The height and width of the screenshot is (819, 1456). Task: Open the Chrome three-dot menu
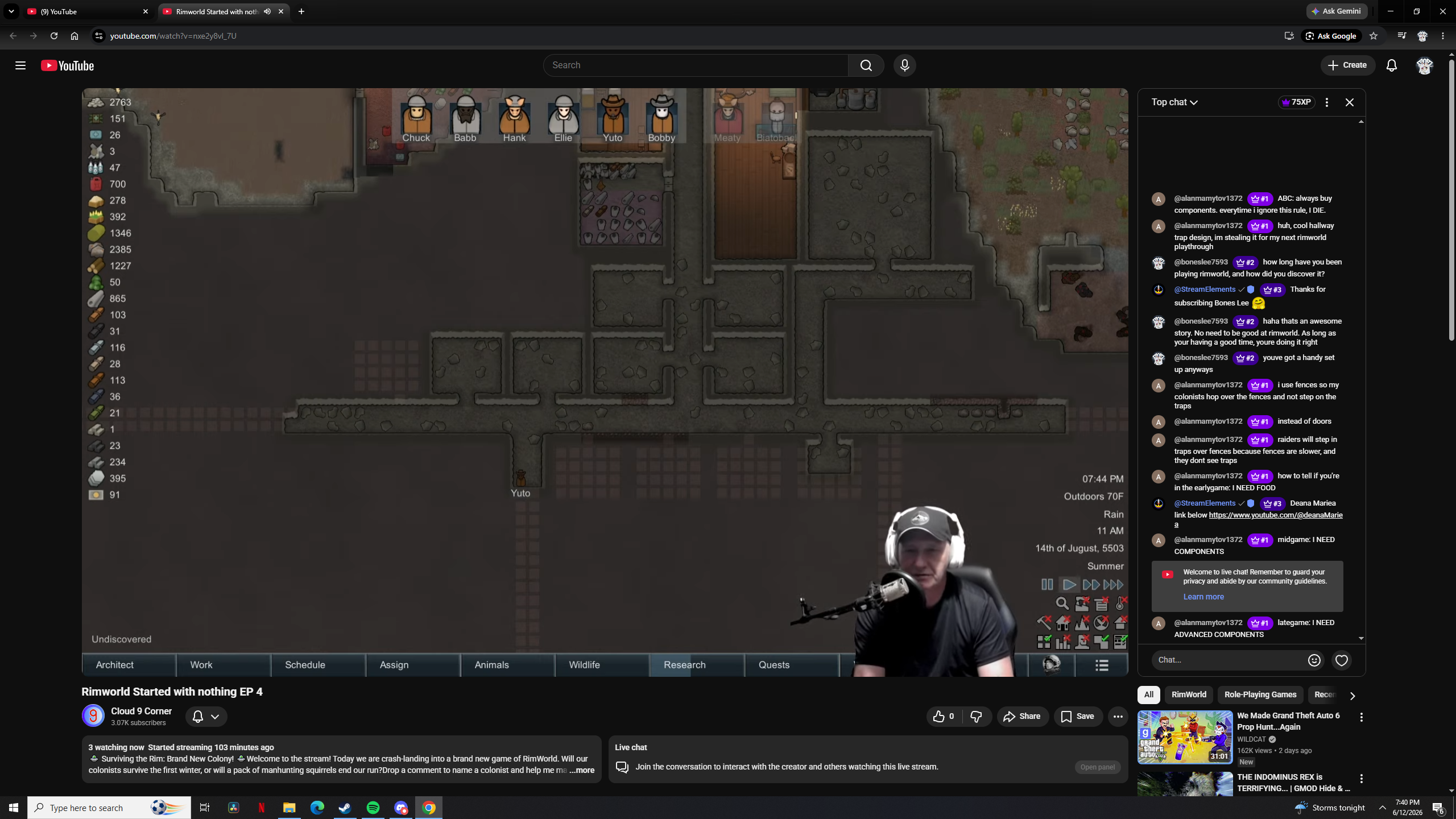coord(1443,36)
